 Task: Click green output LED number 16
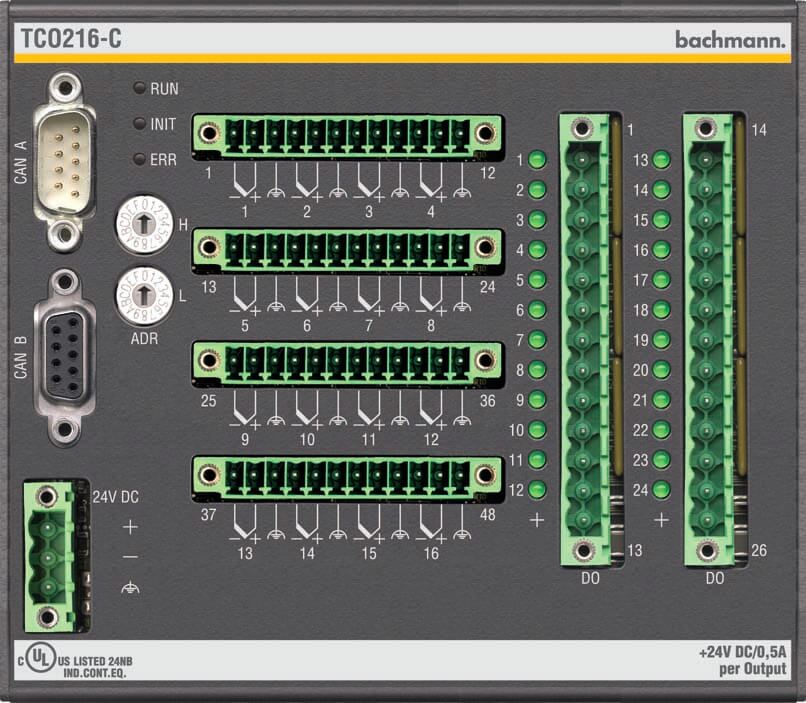(662, 250)
